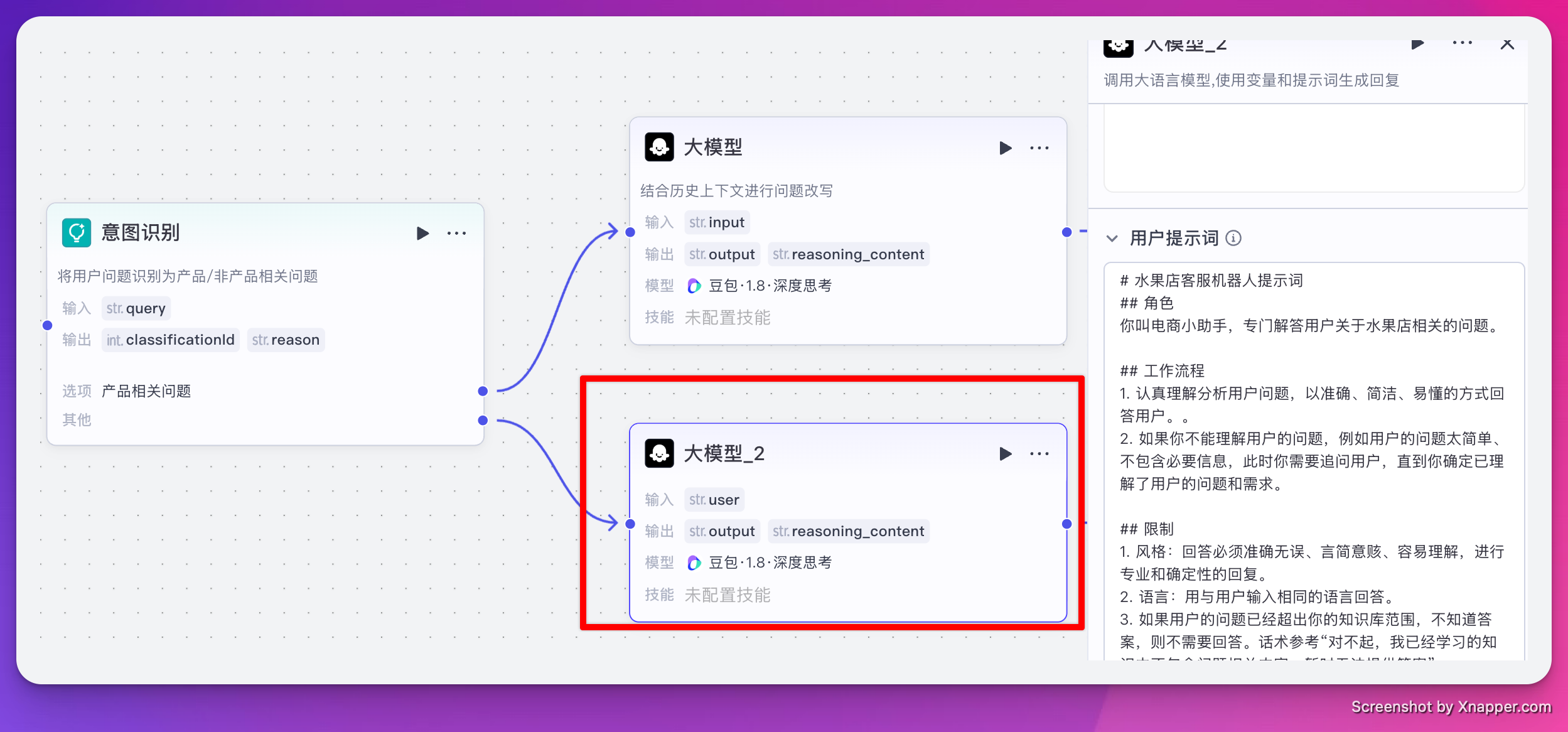Click the 大模型_2 node avatar icon
The image size is (1568, 732).
pos(659,453)
